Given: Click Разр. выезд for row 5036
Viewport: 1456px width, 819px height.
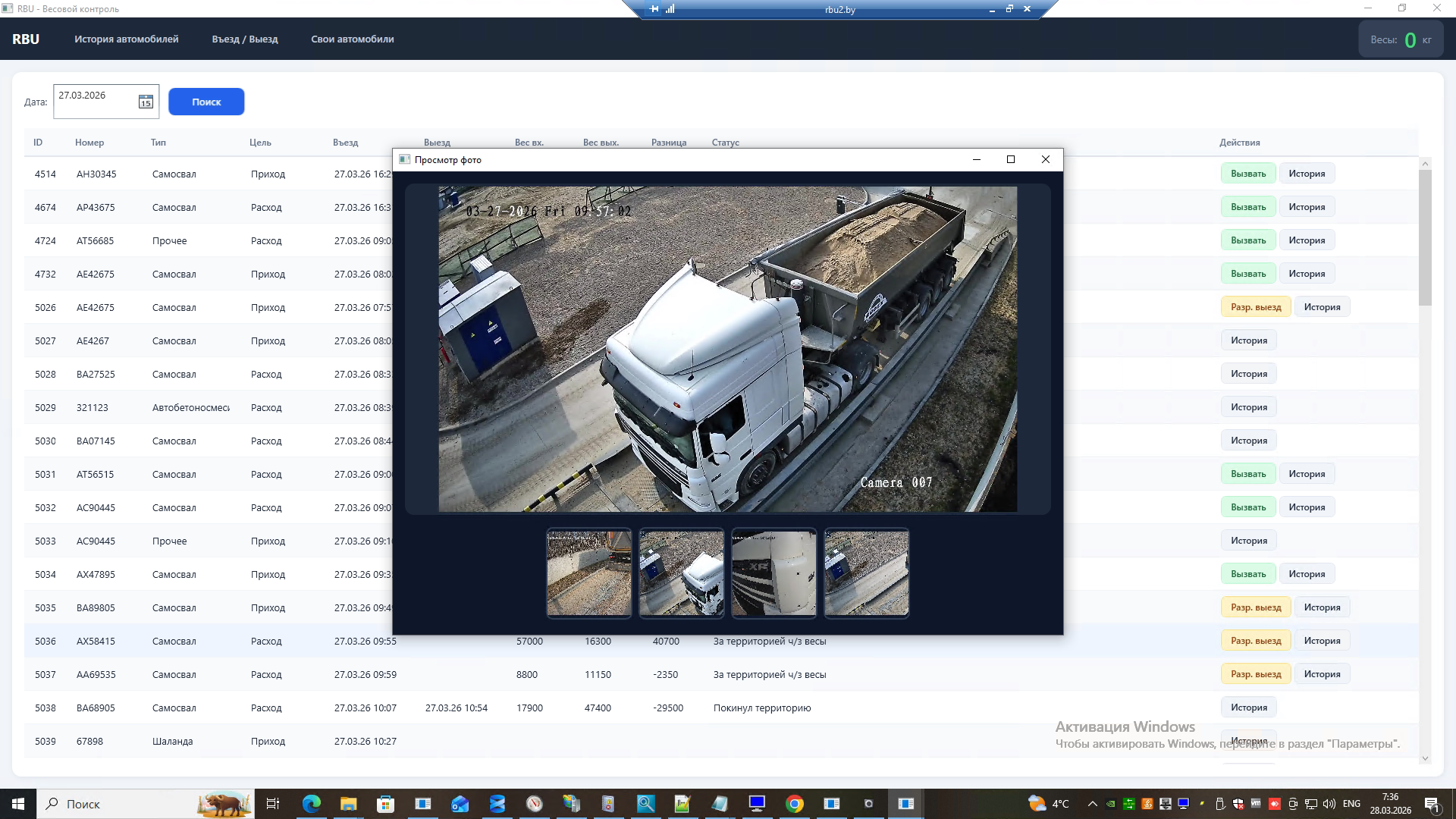Looking at the screenshot, I should pyautogui.click(x=1255, y=641).
